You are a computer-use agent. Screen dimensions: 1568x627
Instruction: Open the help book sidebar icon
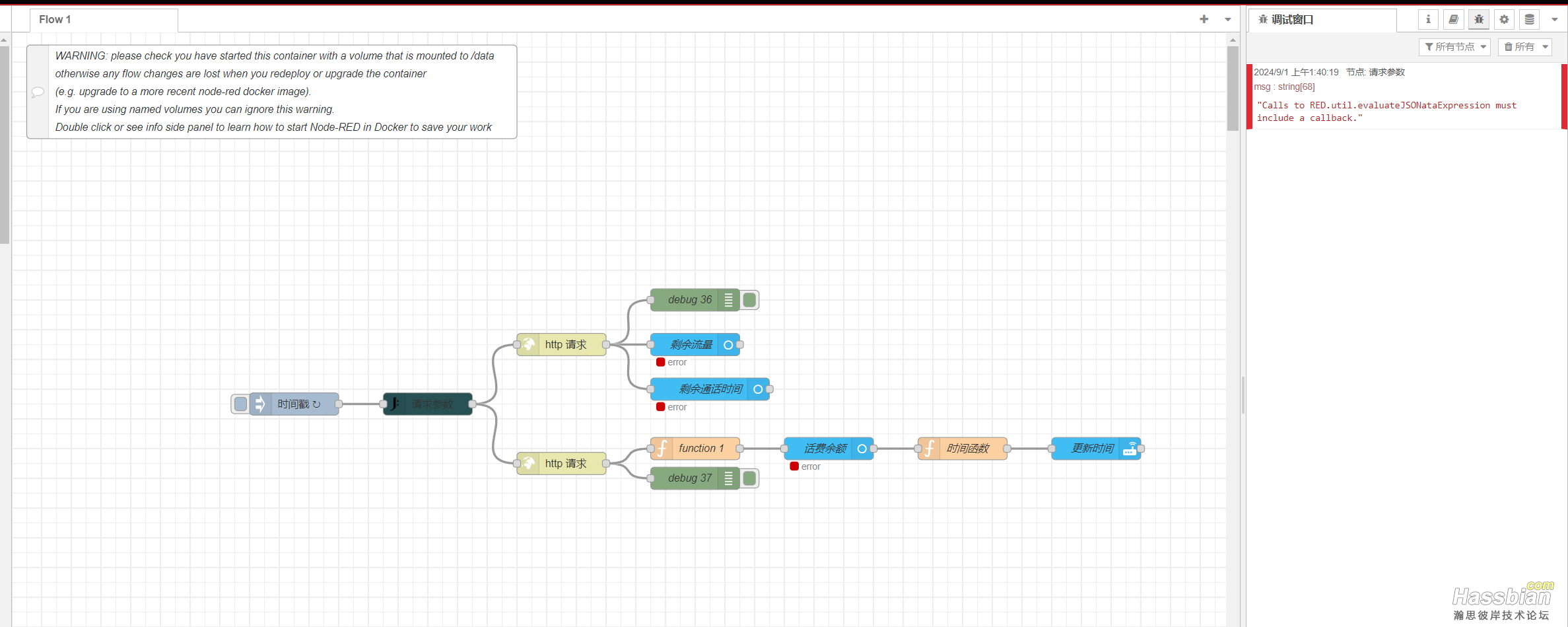coord(1453,19)
